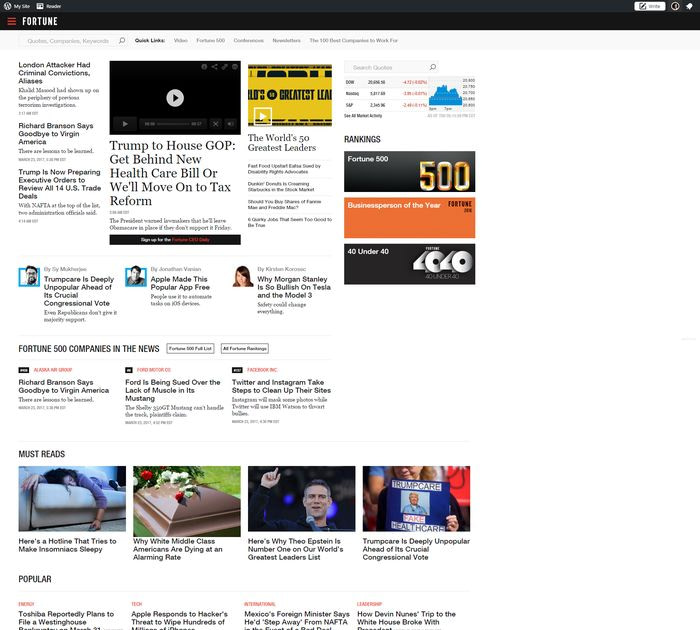Click the rank badge beside Alaska Air Group

point(24,370)
